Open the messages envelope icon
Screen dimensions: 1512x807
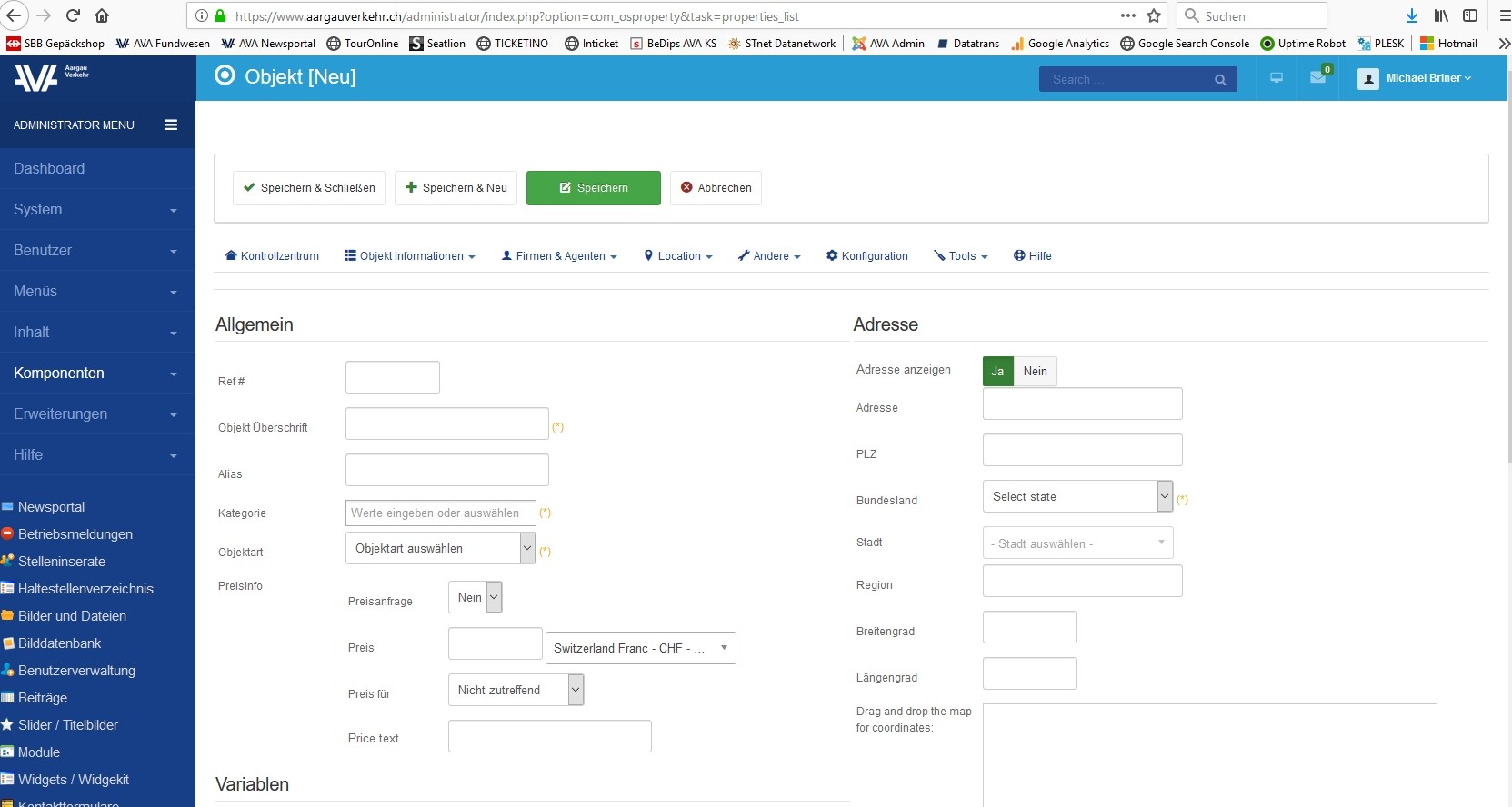1317,78
